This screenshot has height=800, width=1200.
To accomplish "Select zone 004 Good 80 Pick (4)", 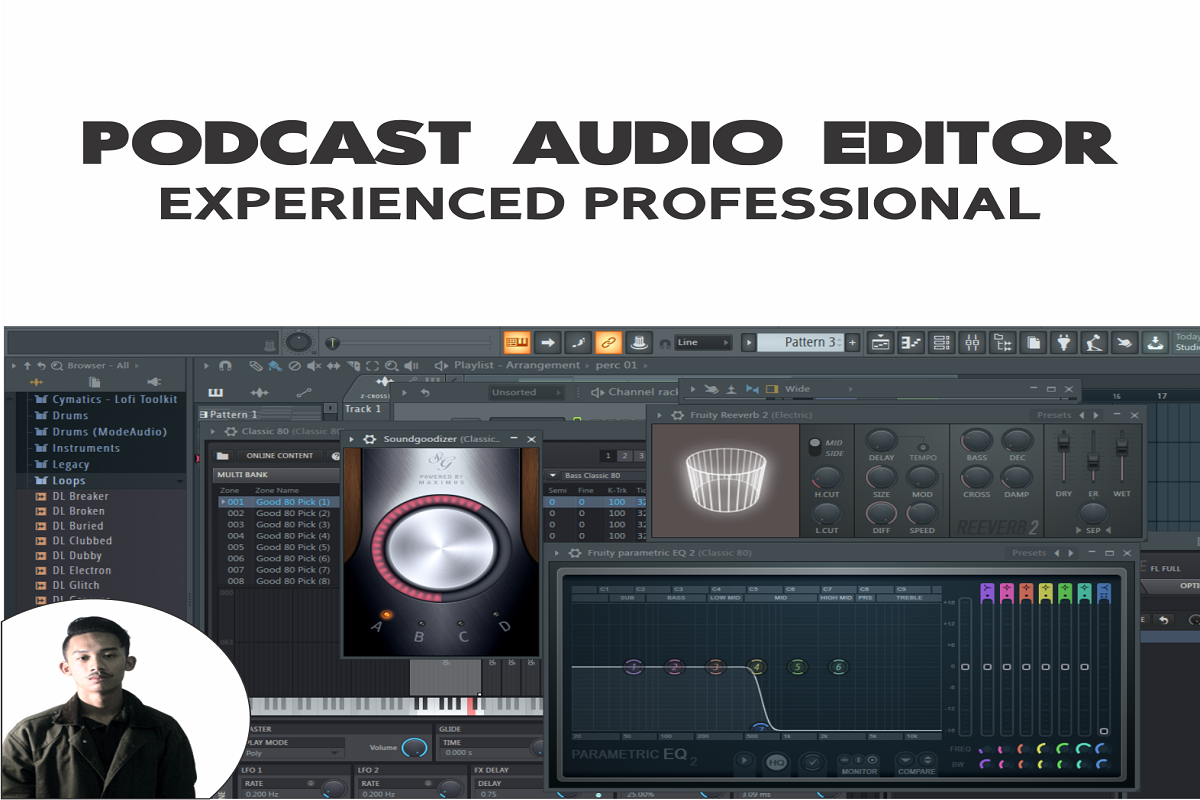I will point(278,536).
